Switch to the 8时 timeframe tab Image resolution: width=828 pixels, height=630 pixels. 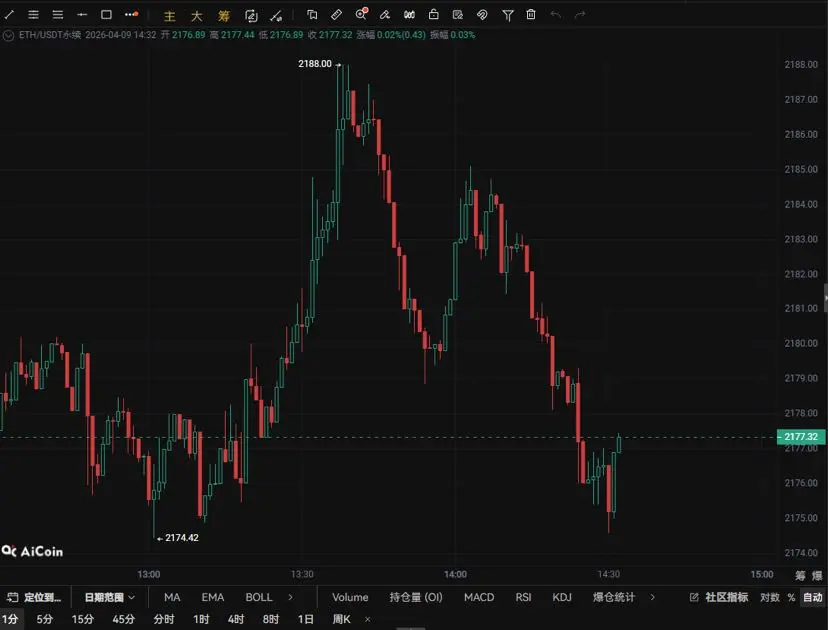271,619
